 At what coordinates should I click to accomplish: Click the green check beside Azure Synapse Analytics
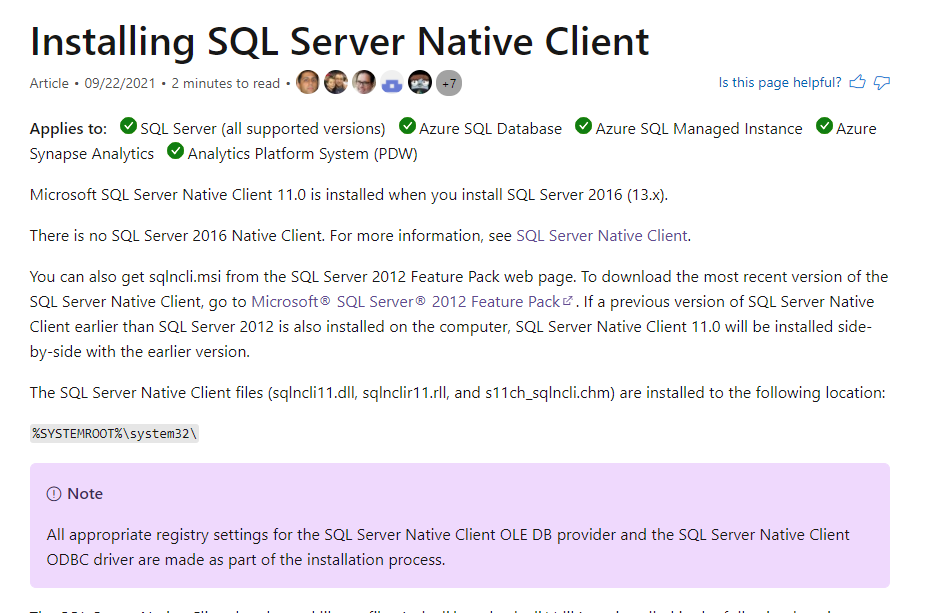824,126
